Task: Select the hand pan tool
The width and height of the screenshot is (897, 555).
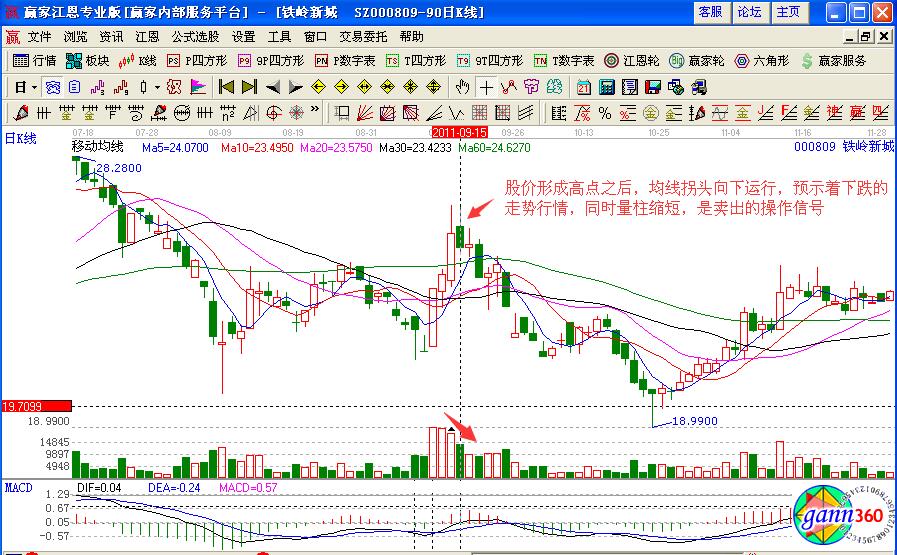Action: 463,87
